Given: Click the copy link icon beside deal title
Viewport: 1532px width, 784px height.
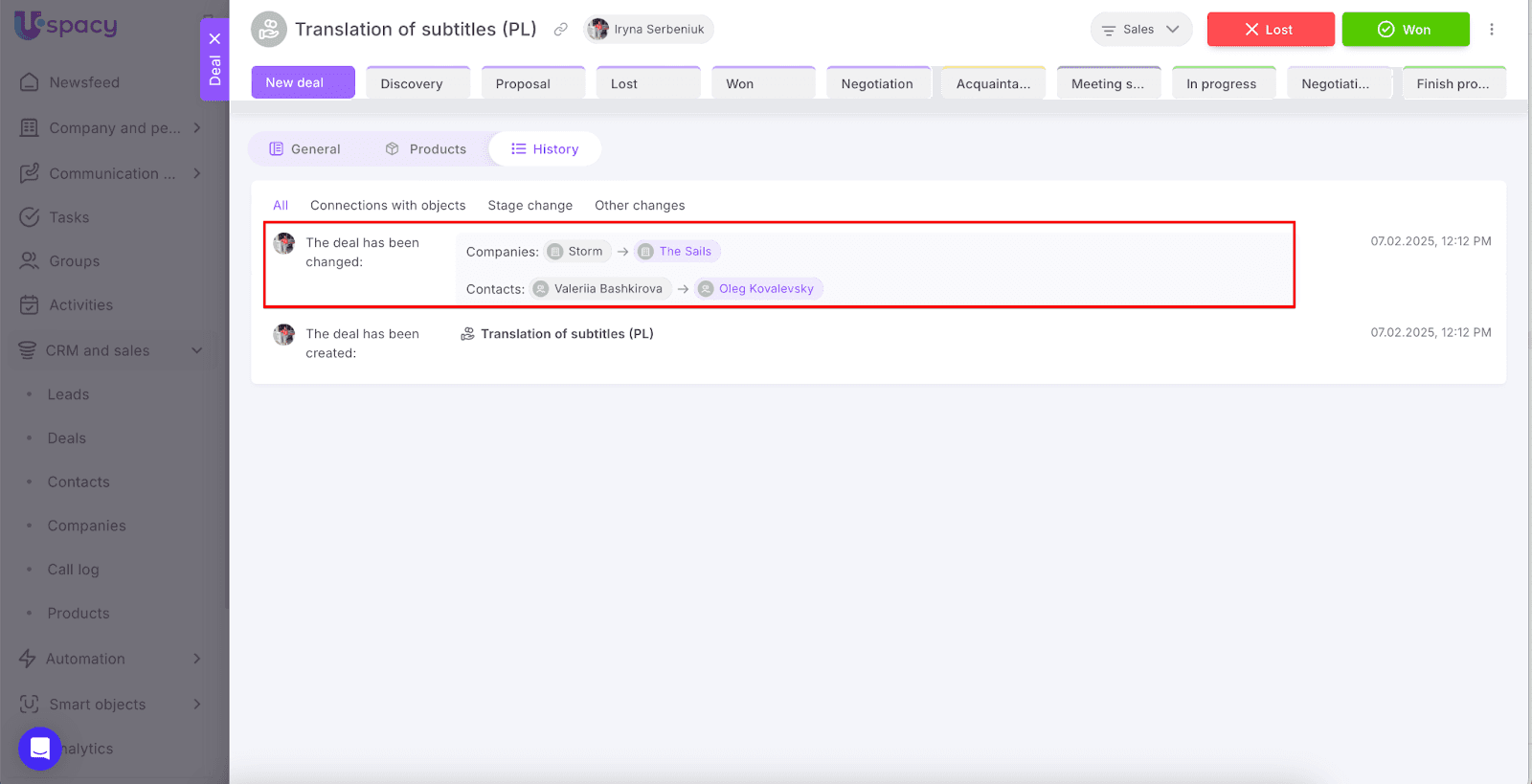Looking at the screenshot, I should coord(561,30).
